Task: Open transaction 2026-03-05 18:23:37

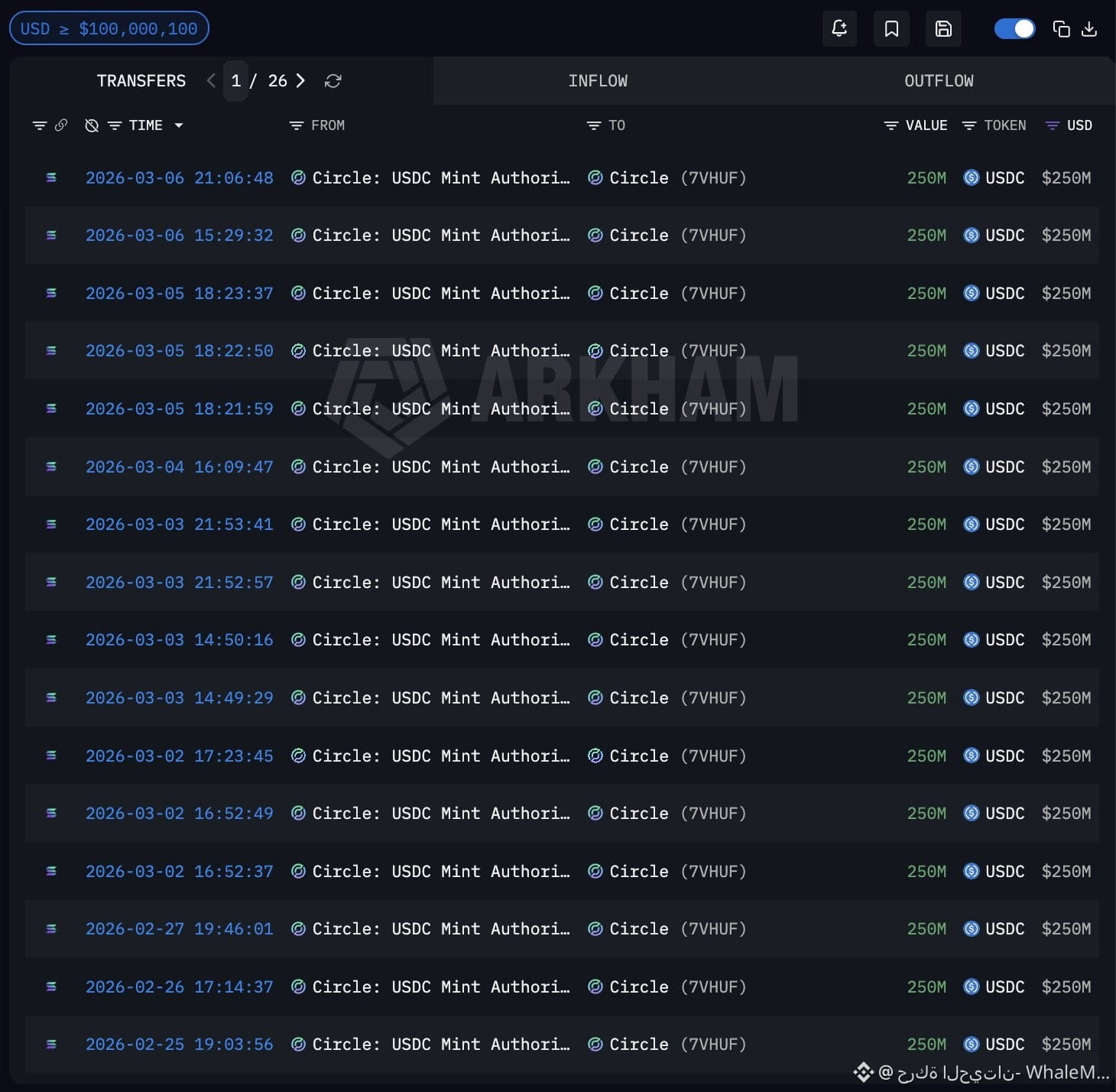Action: pos(180,293)
